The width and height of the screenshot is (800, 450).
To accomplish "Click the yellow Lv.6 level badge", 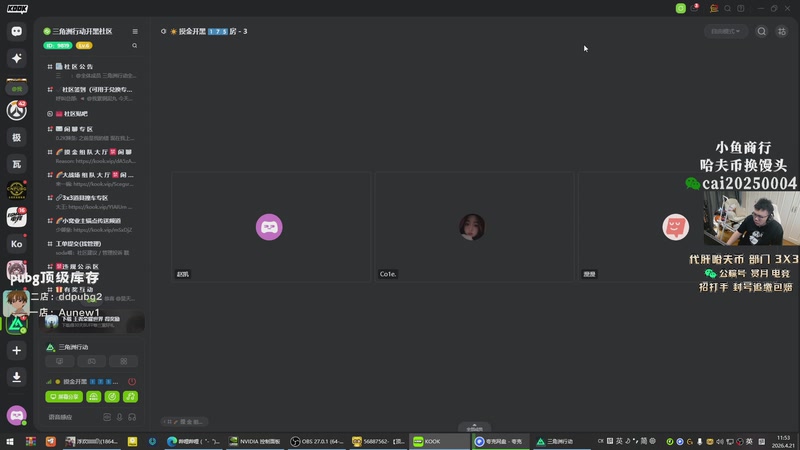I will point(84,46).
